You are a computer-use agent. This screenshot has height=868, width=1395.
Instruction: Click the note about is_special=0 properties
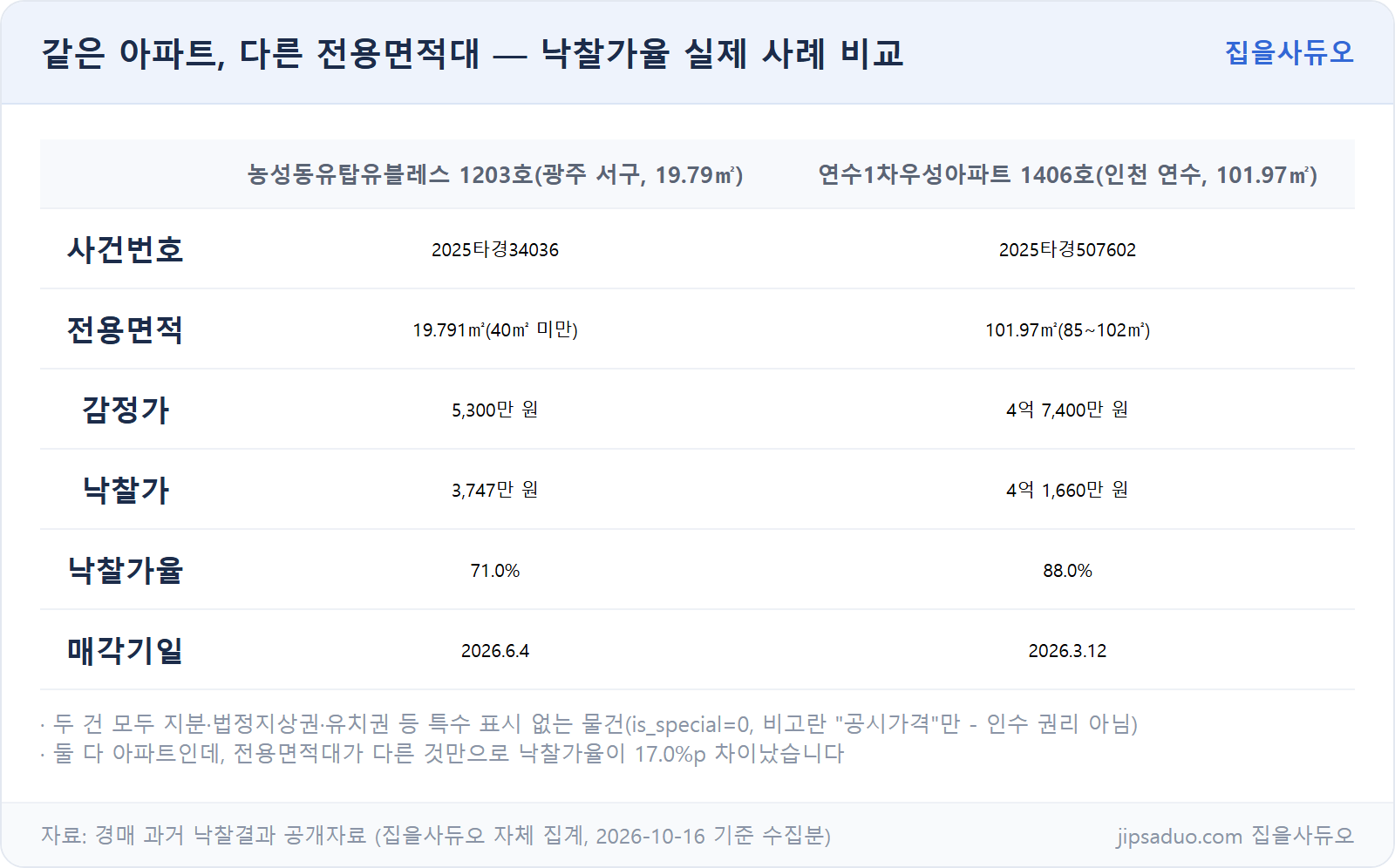point(589,724)
